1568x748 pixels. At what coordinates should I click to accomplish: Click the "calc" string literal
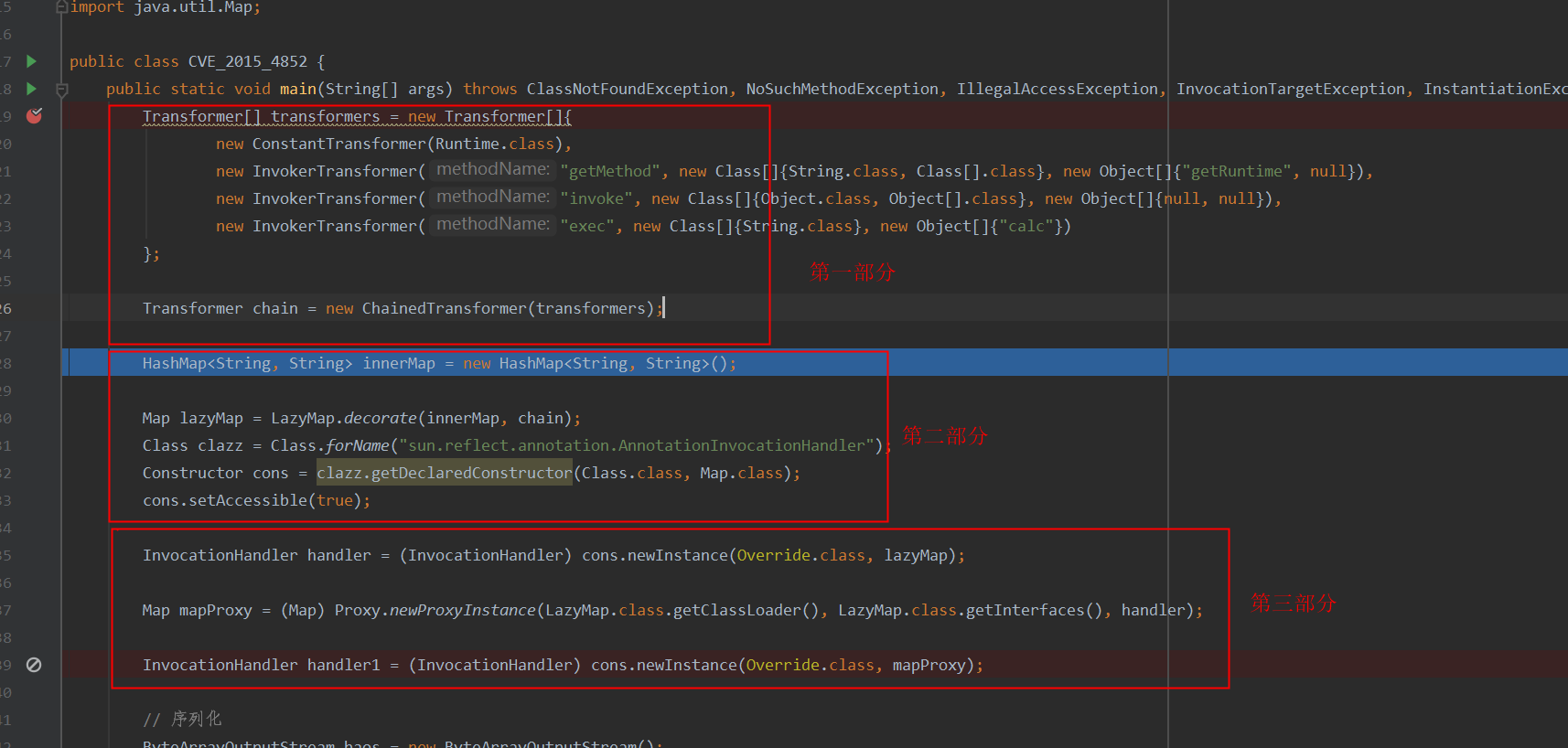[x=1026, y=226]
